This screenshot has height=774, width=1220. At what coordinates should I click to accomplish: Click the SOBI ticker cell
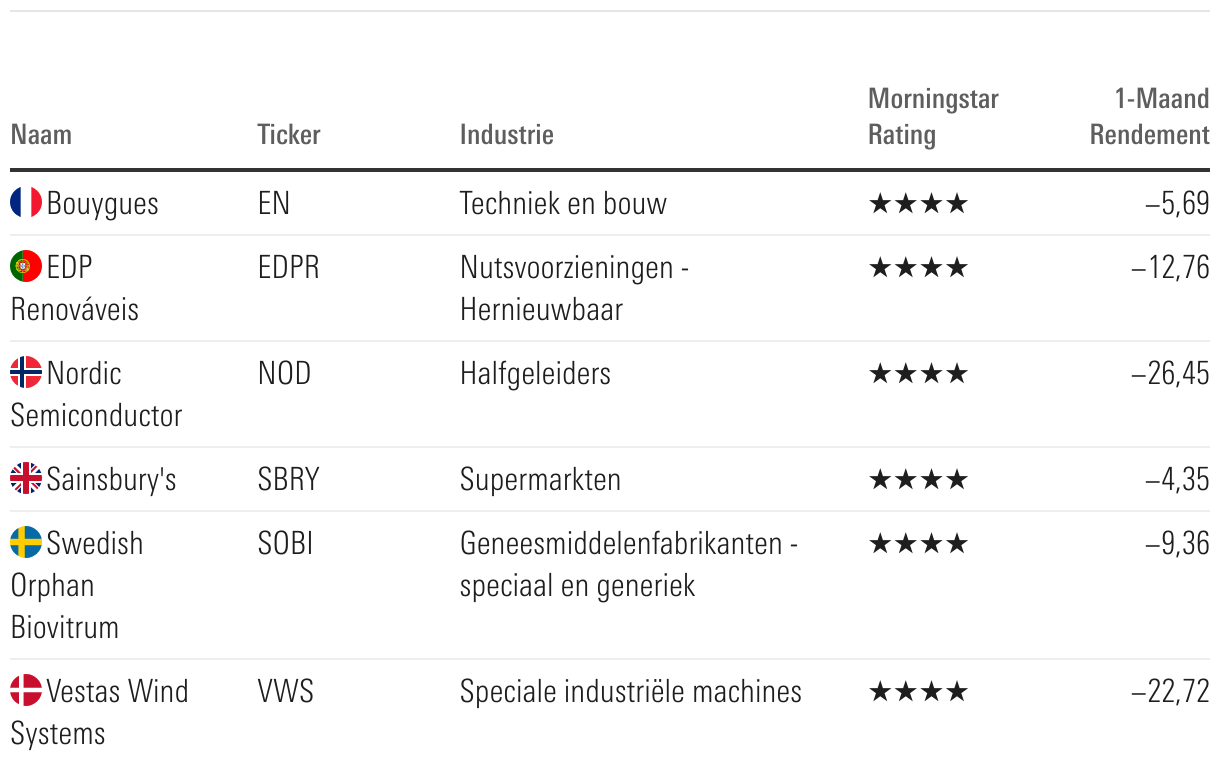point(285,544)
